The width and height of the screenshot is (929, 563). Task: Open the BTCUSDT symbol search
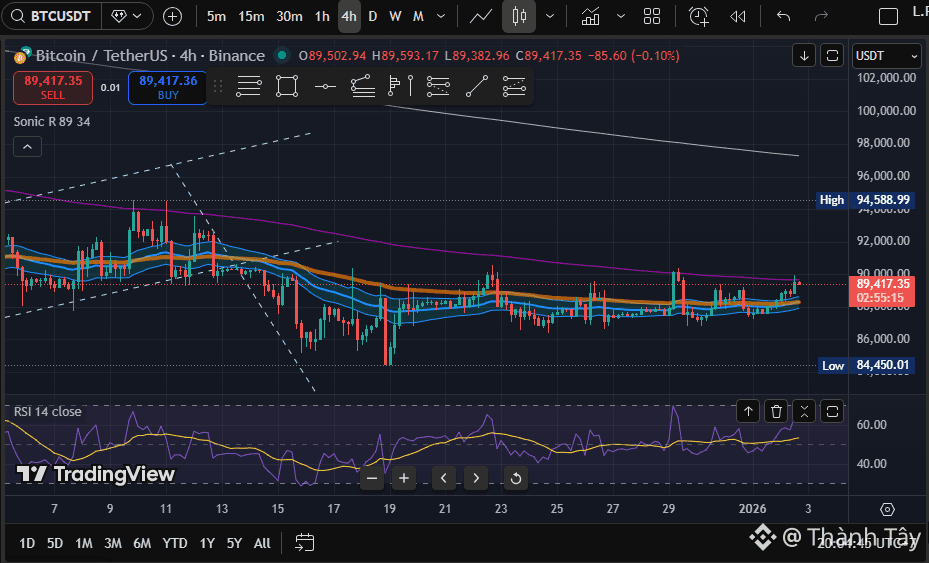coord(50,16)
